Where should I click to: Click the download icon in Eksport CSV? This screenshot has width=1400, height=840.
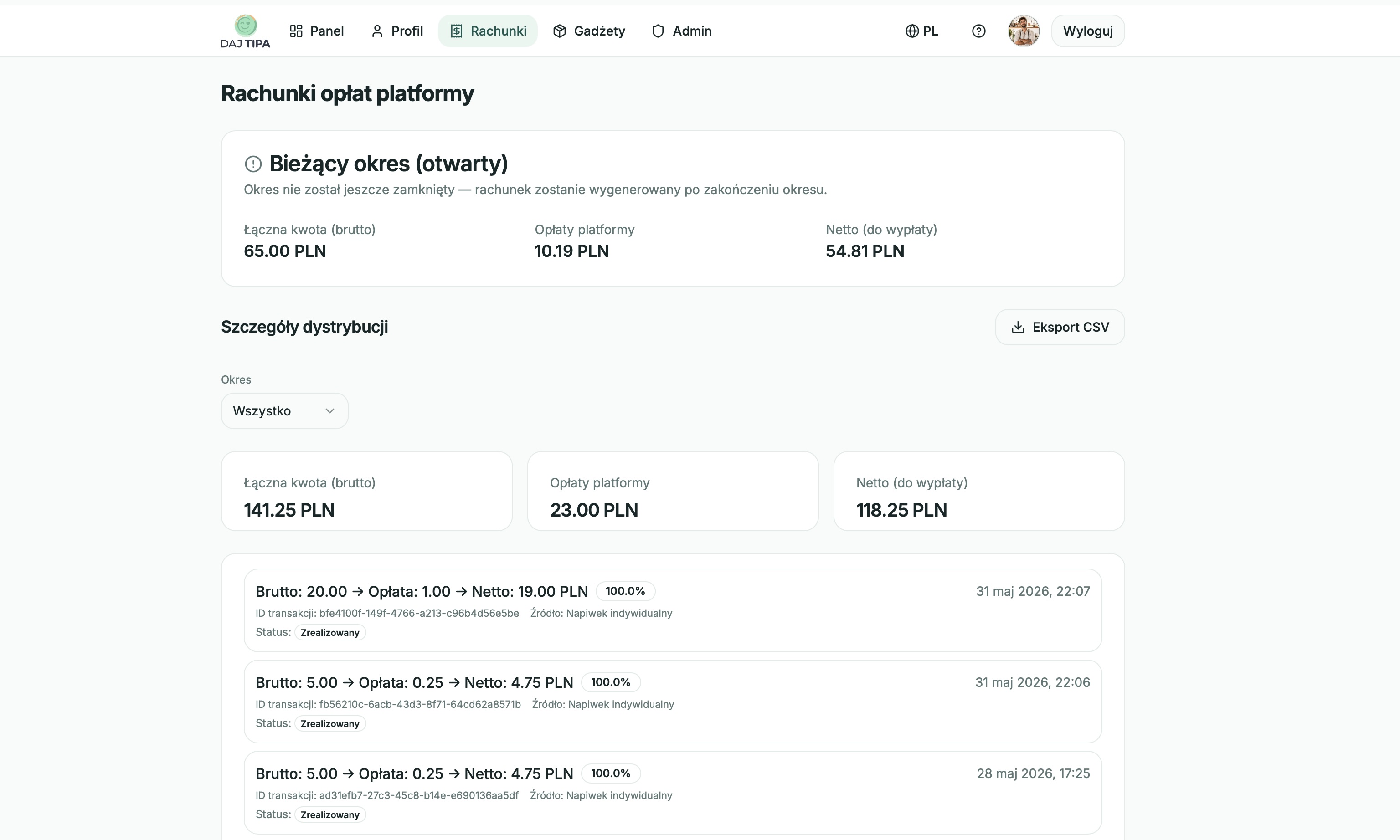pyautogui.click(x=1017, y=327)
